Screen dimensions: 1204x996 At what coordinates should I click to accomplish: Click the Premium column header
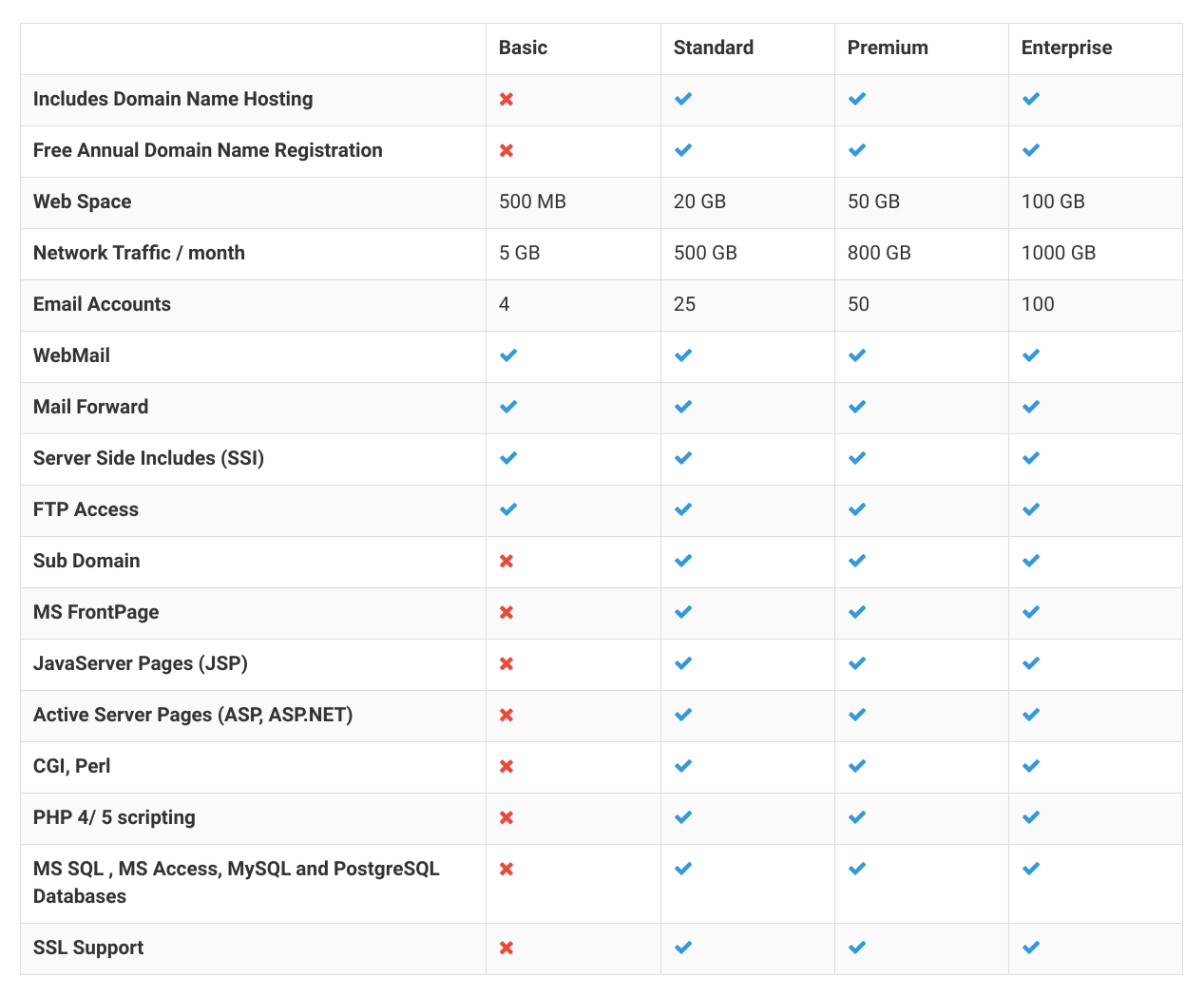888,48
